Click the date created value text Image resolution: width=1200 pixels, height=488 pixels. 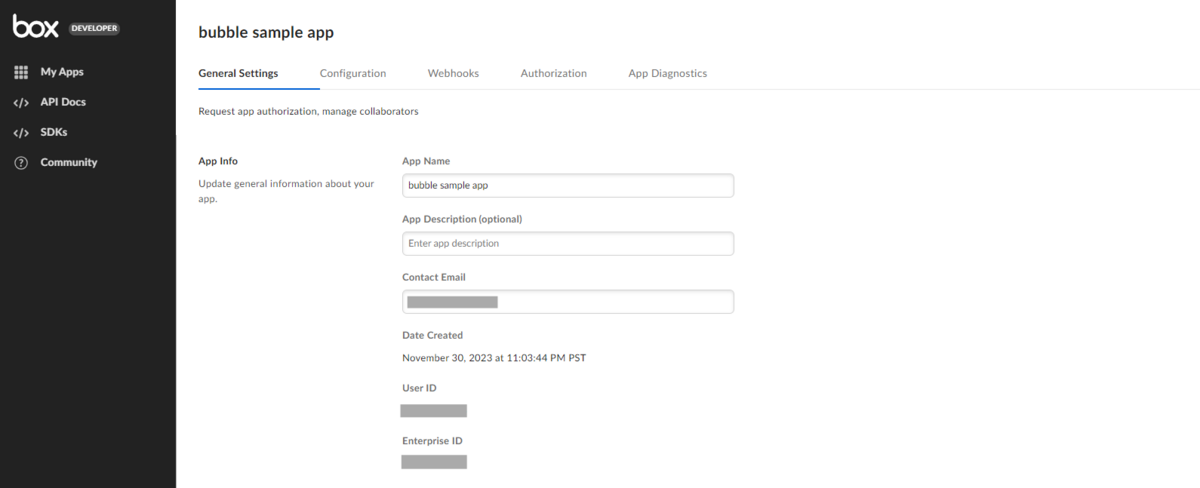[494, 357]
